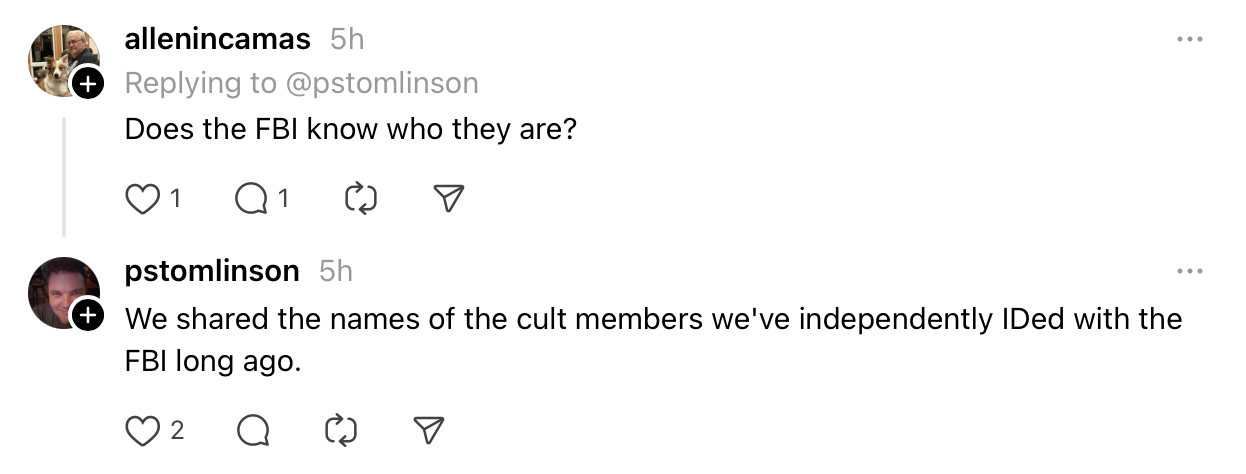The image size is (1246, 474).
Task: View pstomlinson's profile picture
Action: (64, 293)
